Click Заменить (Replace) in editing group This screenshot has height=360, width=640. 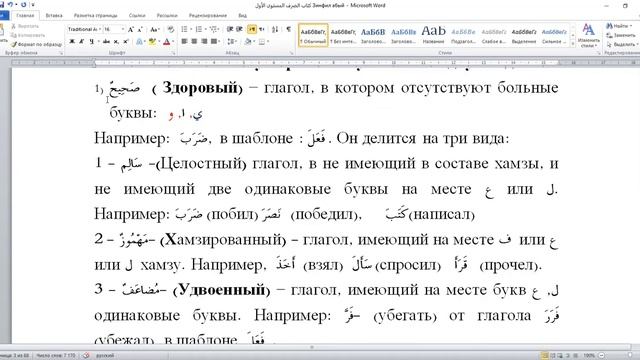pyautogui.click(x=621, y=35)
